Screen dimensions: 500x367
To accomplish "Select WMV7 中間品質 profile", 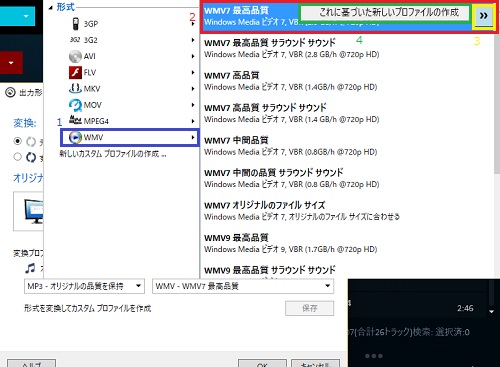I will tap(347, 146).
